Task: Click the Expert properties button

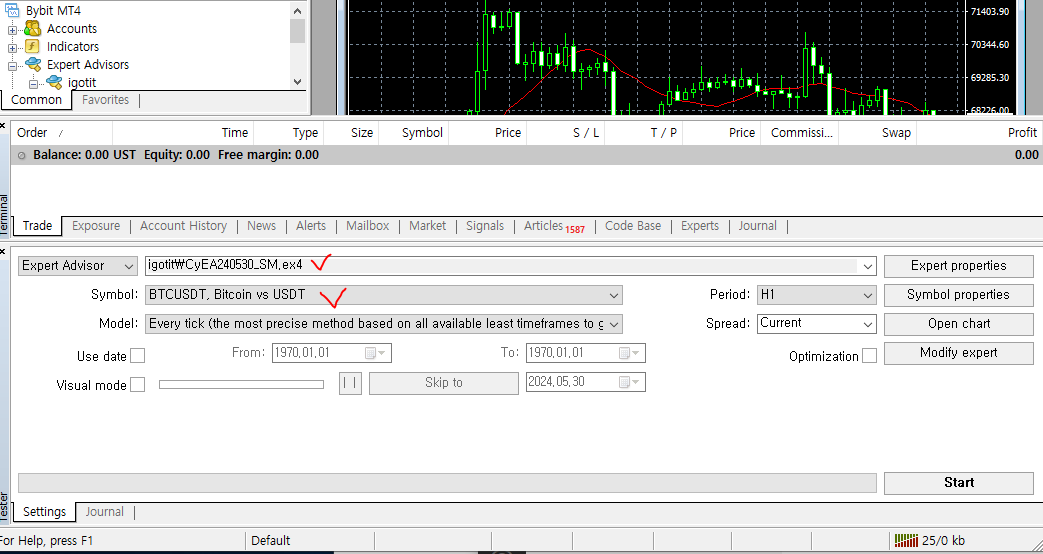Action: pos(959,266)
